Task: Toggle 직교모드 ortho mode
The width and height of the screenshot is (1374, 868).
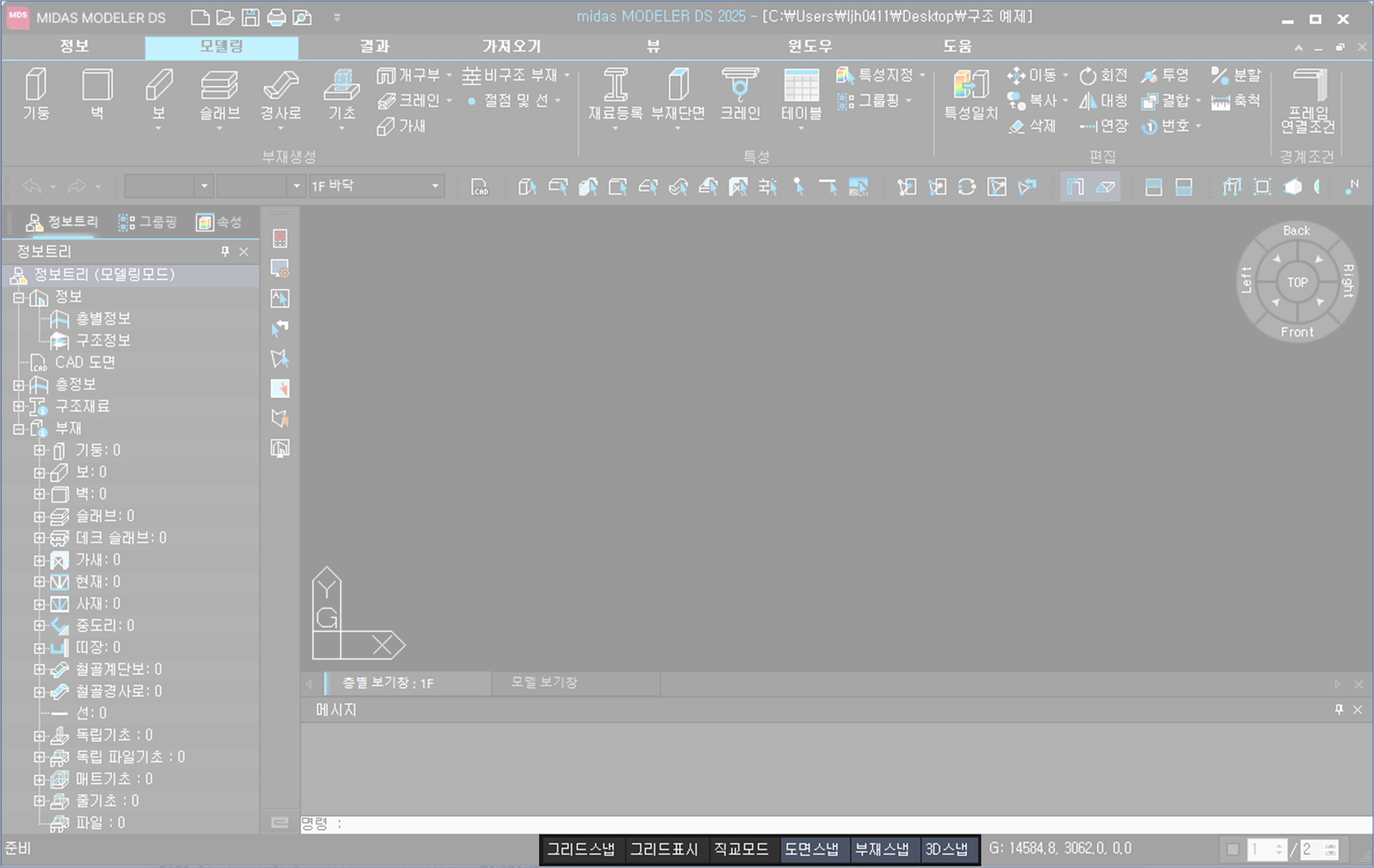Action: 740,849
